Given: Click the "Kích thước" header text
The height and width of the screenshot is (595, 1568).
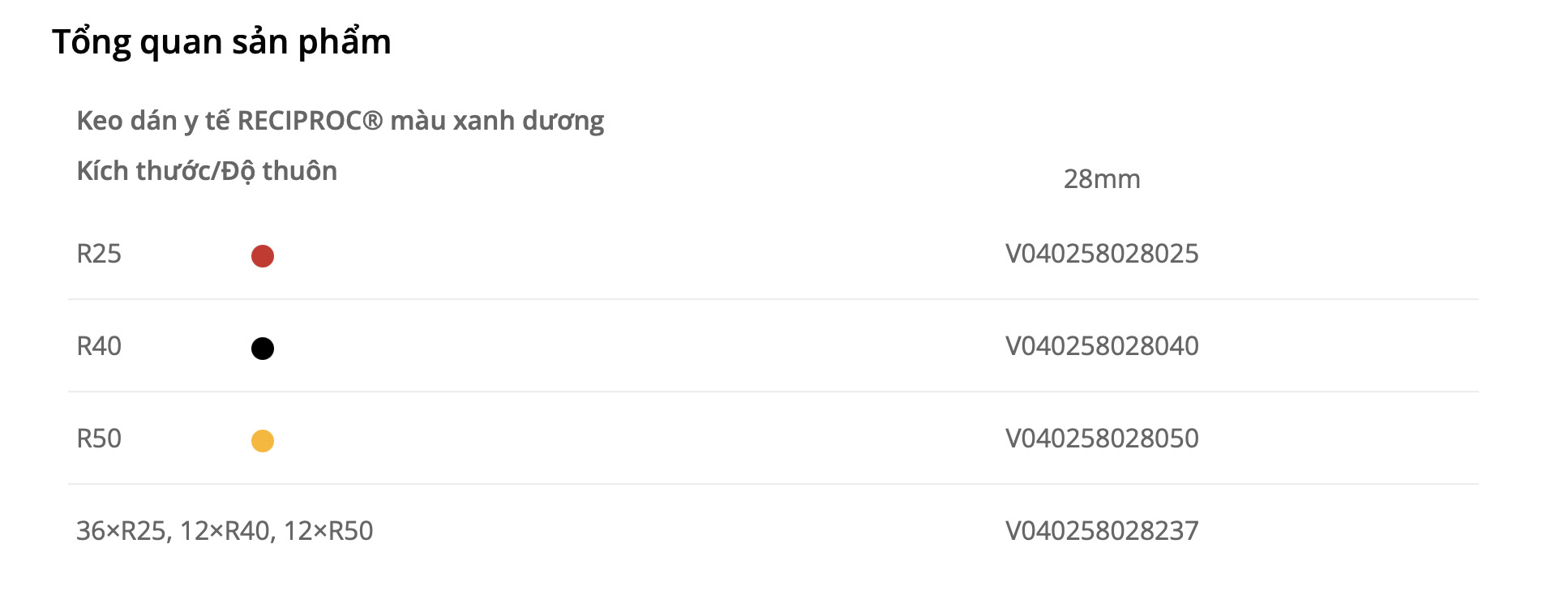Looking at the screenshot, I should [x=144, y=171].
